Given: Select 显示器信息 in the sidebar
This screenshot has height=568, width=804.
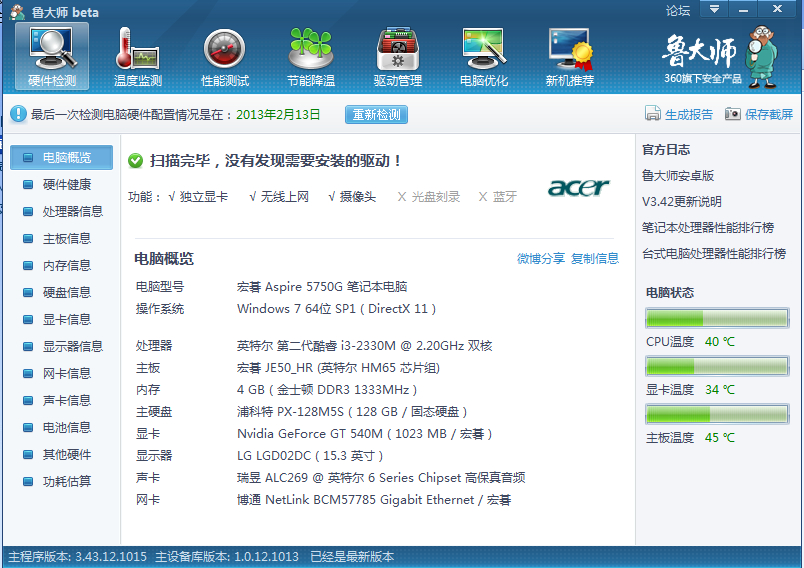Looking at the screenshot, I should coord(62,347).
